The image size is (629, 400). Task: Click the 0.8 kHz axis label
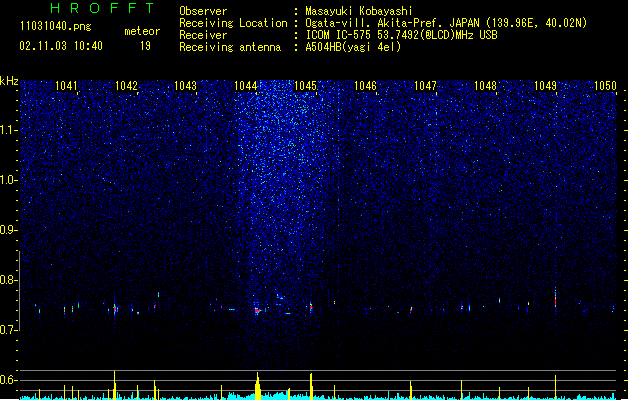[x=8, y=280]
